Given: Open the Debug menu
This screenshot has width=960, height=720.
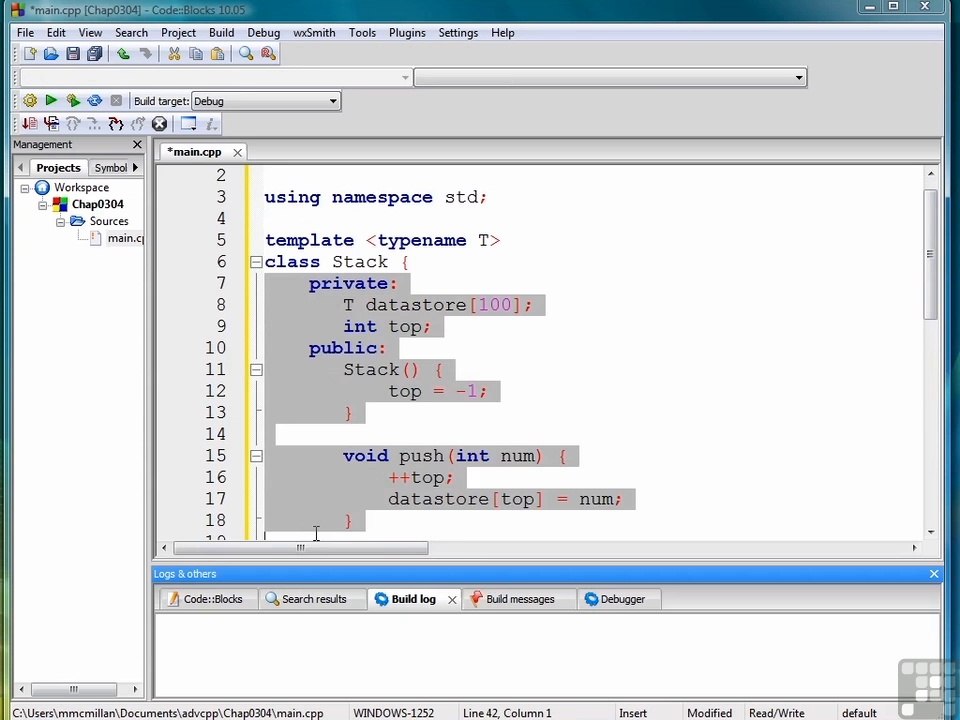Looking at the screenshot, I should click(x=263, y=32).
